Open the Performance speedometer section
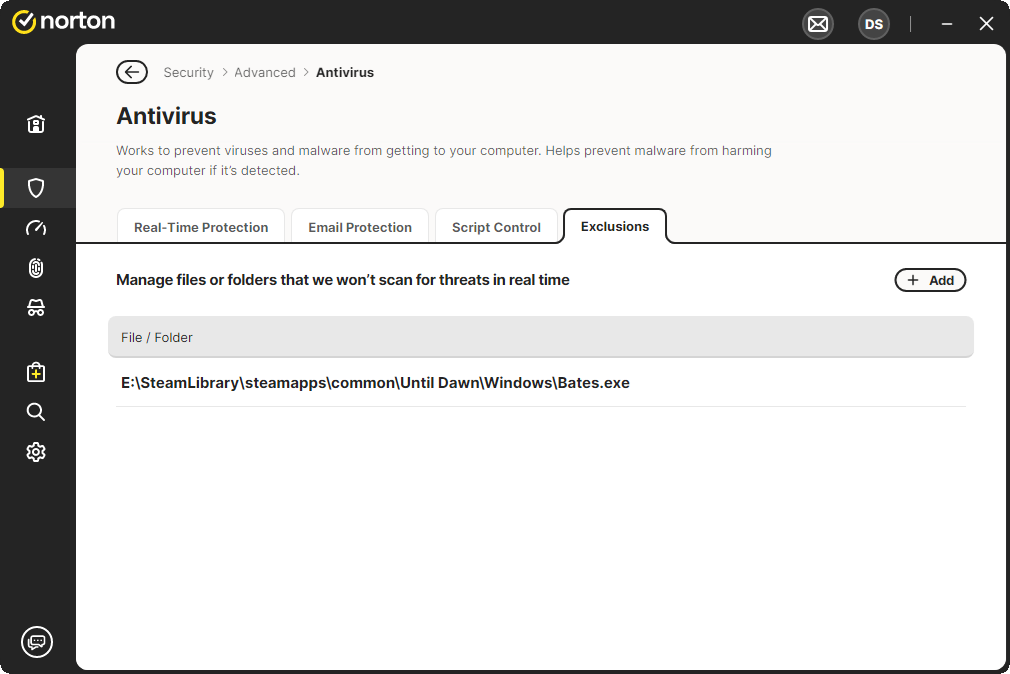This screenshot has height=674, width=1010. tap(36, 228)
